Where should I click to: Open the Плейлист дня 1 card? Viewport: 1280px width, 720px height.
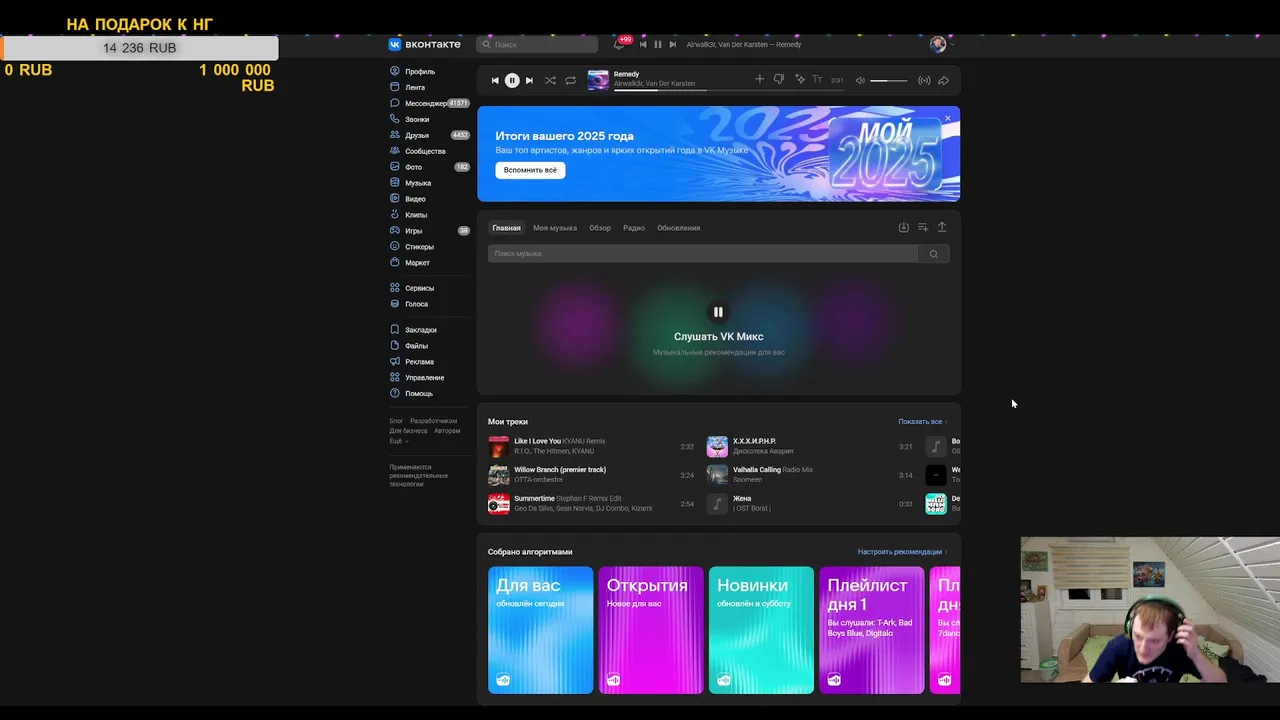pos(872,630)
